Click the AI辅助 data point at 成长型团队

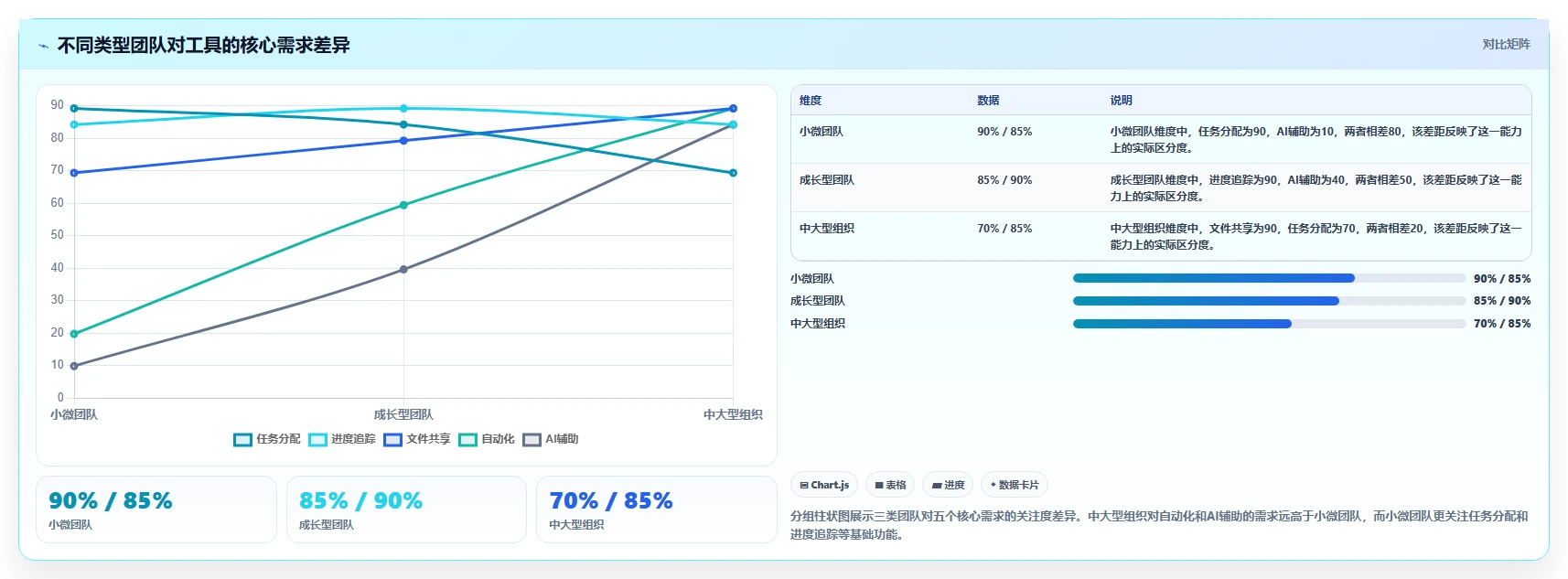coord(403,270)
